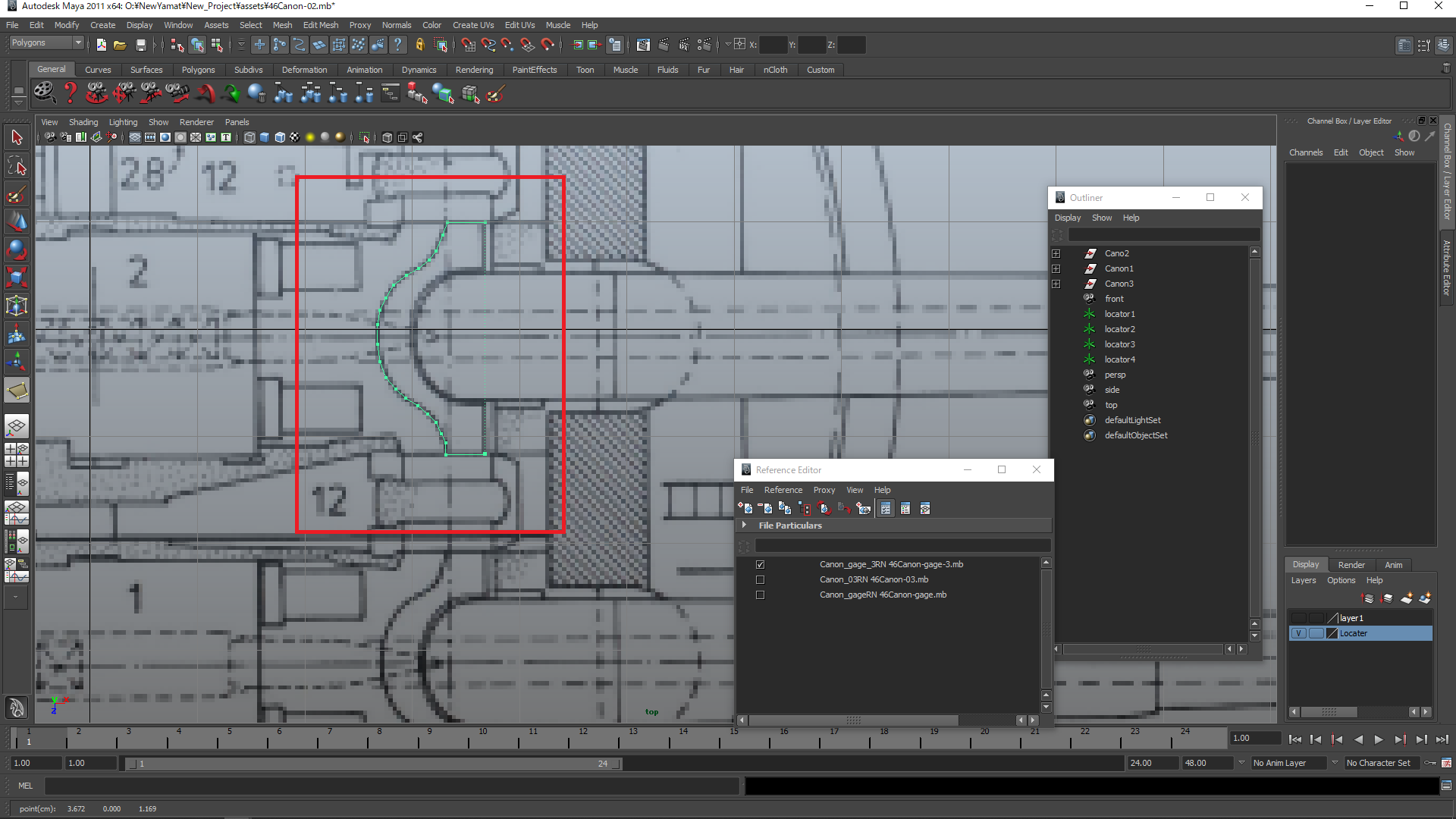Click the time range slider bar
The height and width of the screenshot is (819, 1456).
click(373, 764)
